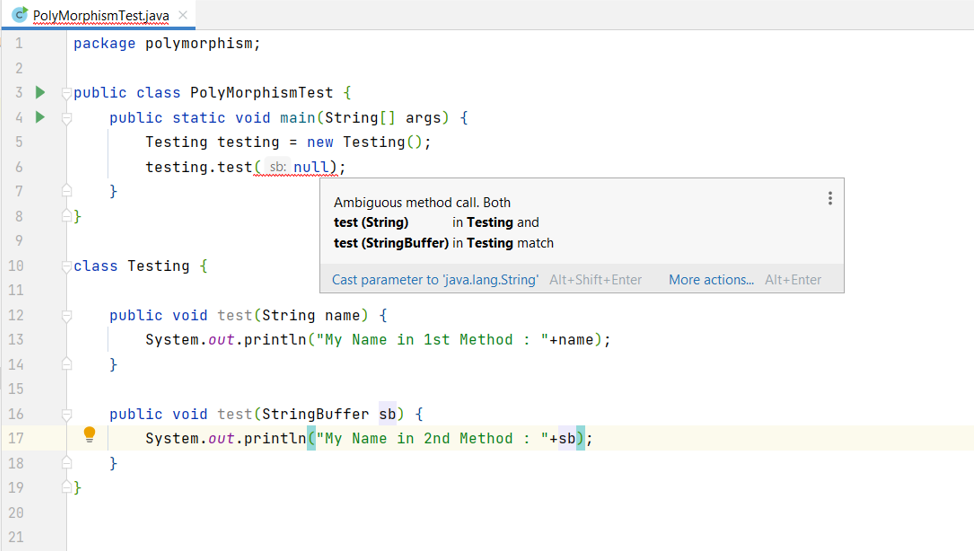Click 'test (StringBuffer)' in the tooltip

(x=391, y=243)
